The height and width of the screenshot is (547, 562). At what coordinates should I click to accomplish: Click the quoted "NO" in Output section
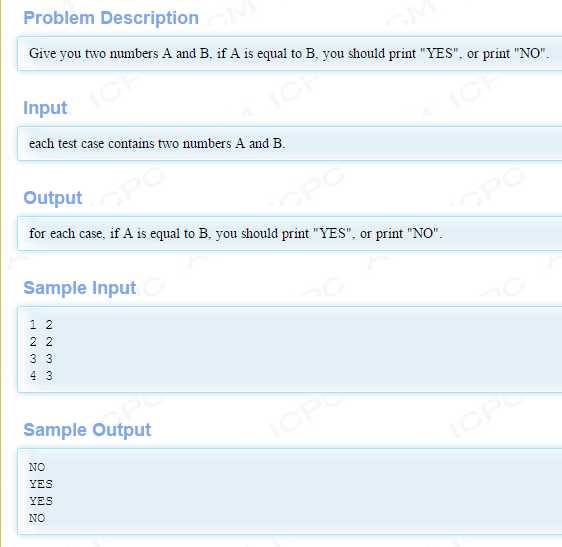coord(423,233)
